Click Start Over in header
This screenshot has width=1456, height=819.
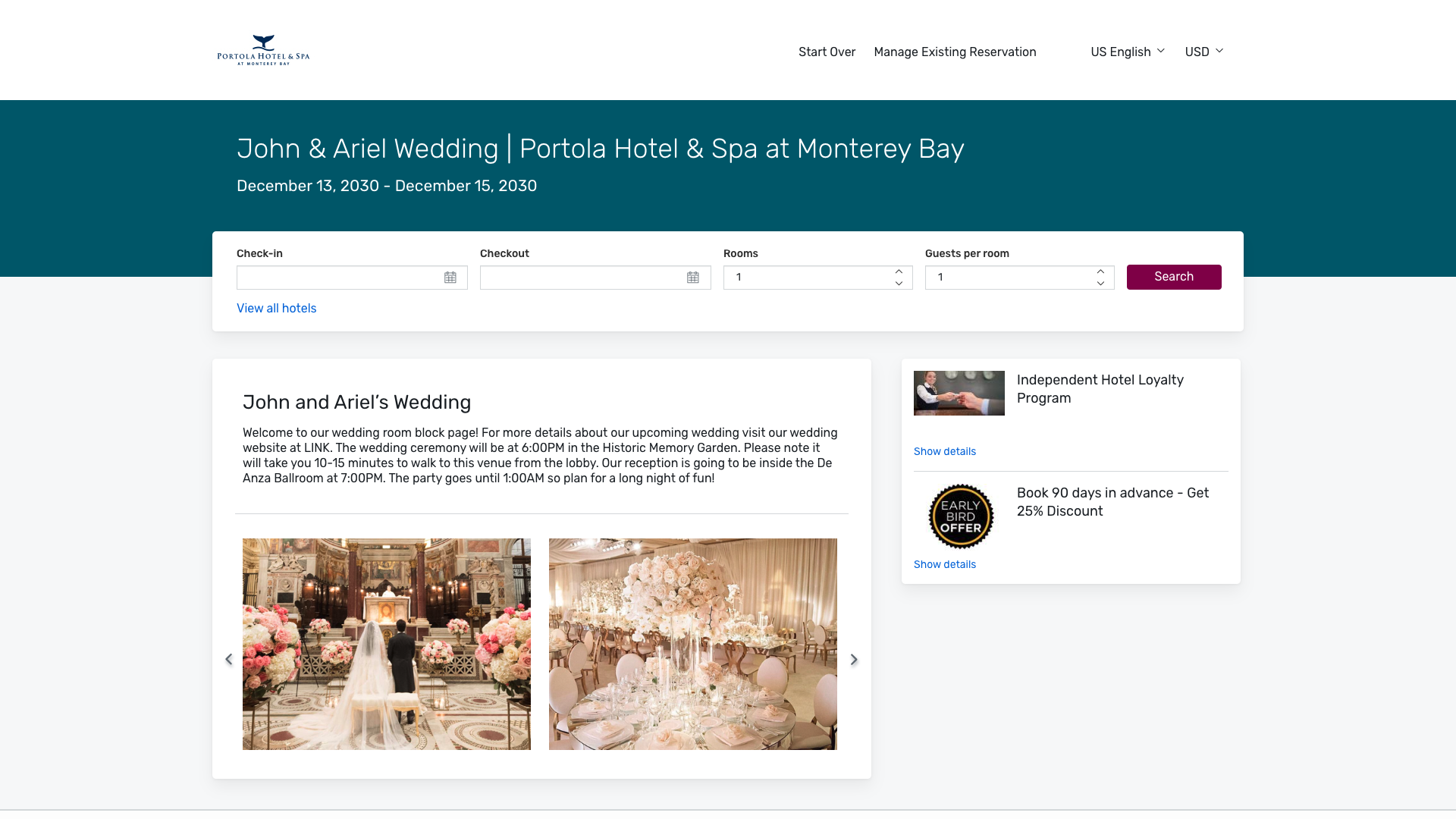[827, 52]
